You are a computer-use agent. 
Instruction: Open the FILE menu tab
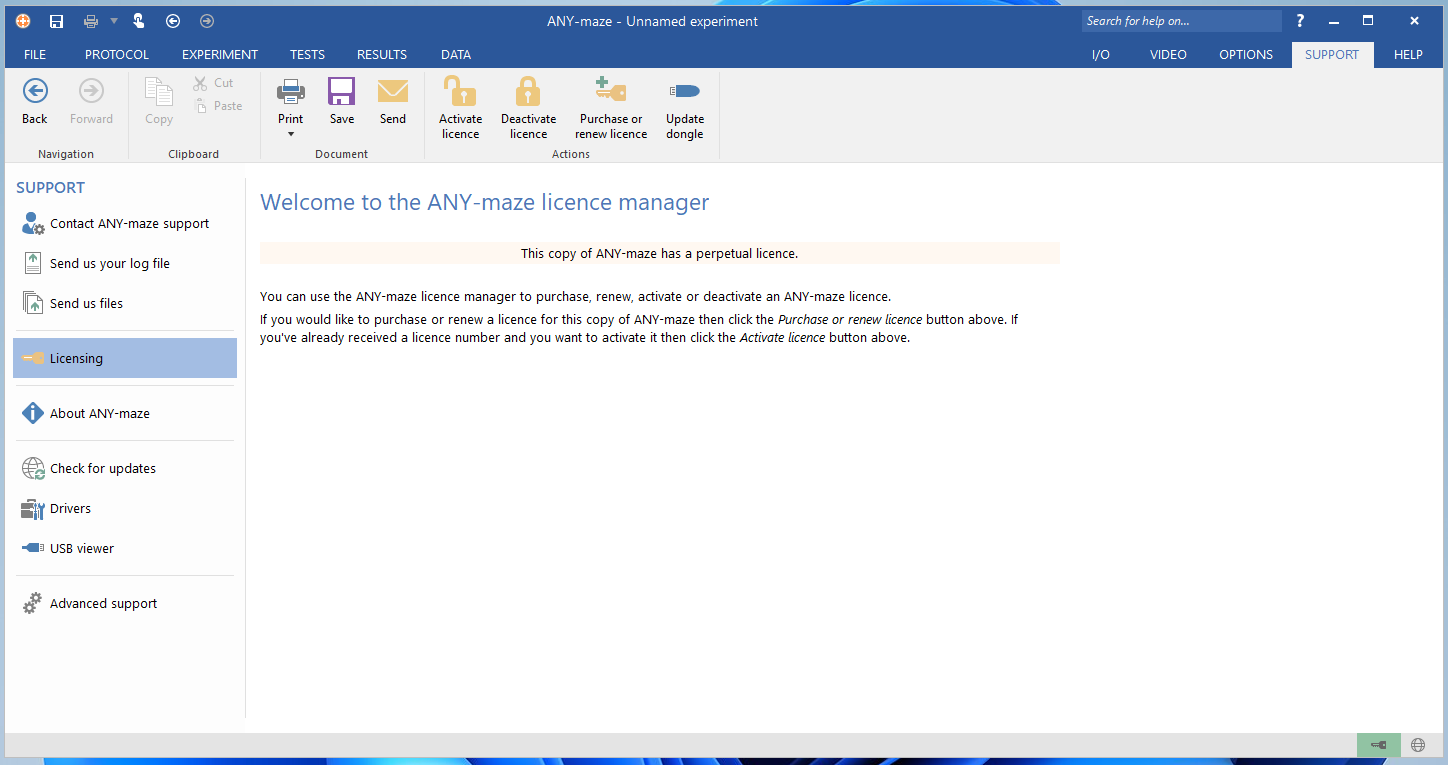point(35,55)
